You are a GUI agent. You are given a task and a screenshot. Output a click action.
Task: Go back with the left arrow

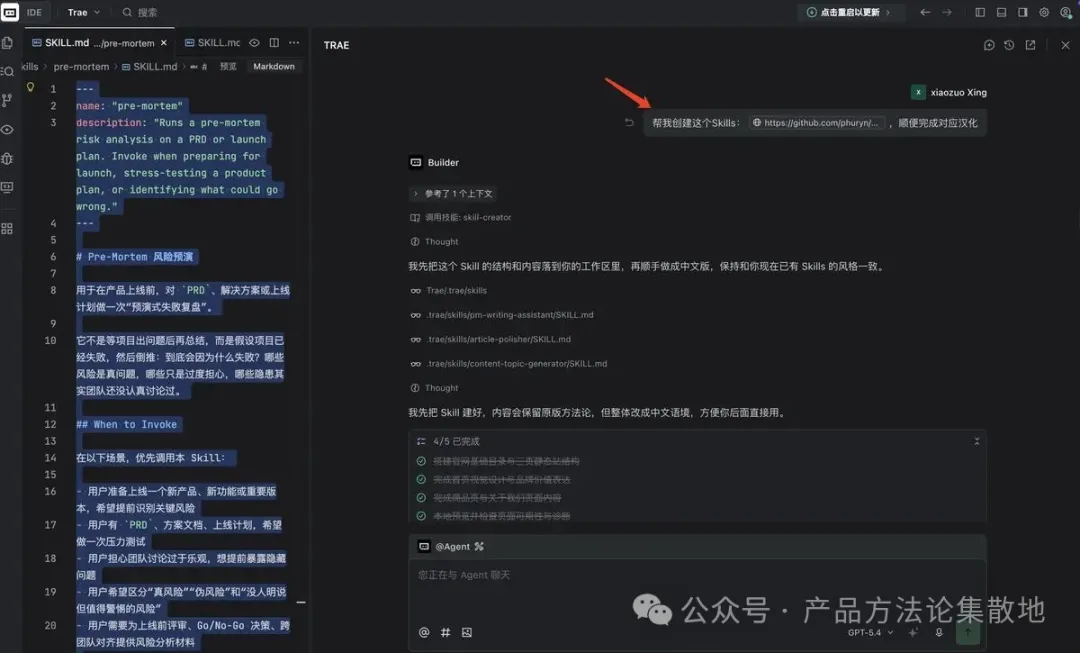(x=925, y=12)
